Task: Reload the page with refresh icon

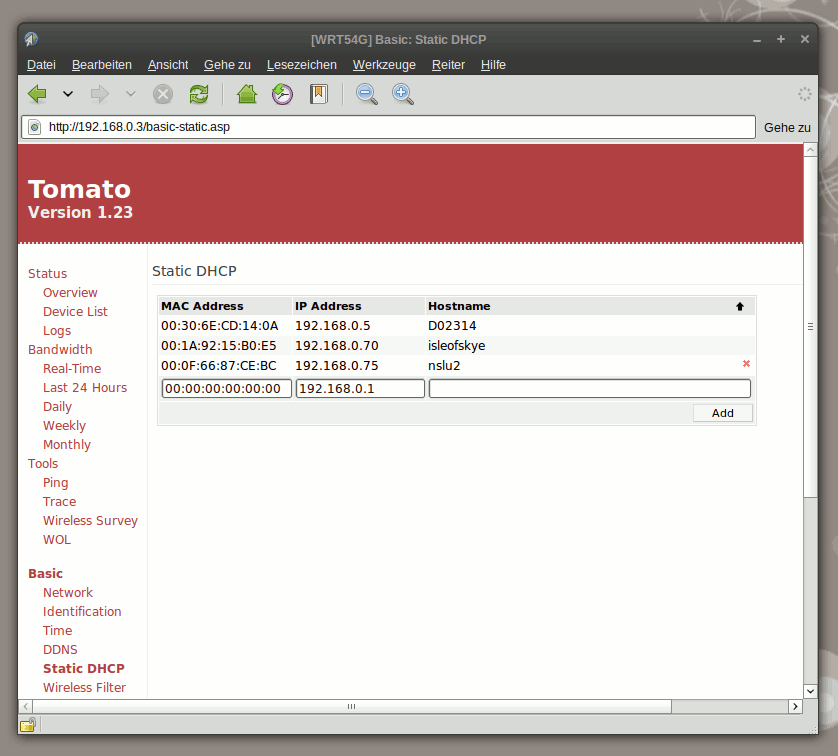Action: click(x=199, y=94)
